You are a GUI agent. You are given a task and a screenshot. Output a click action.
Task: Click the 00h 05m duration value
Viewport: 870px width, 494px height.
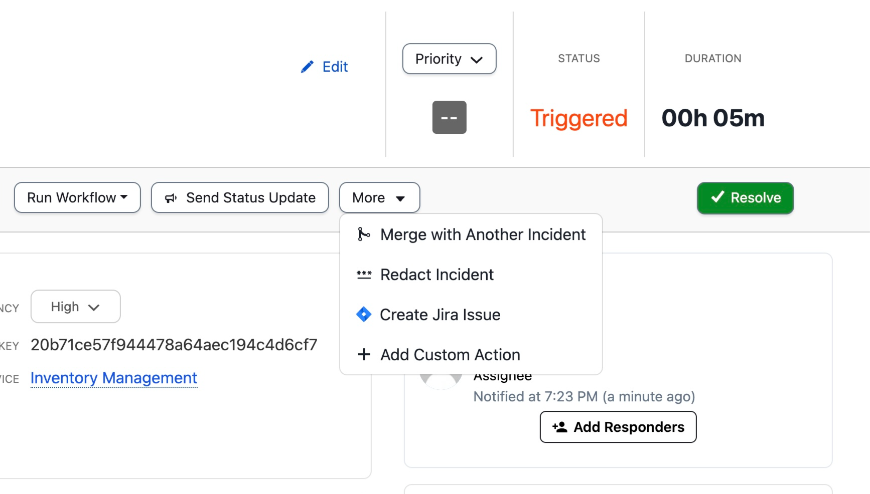coord(712,118)
